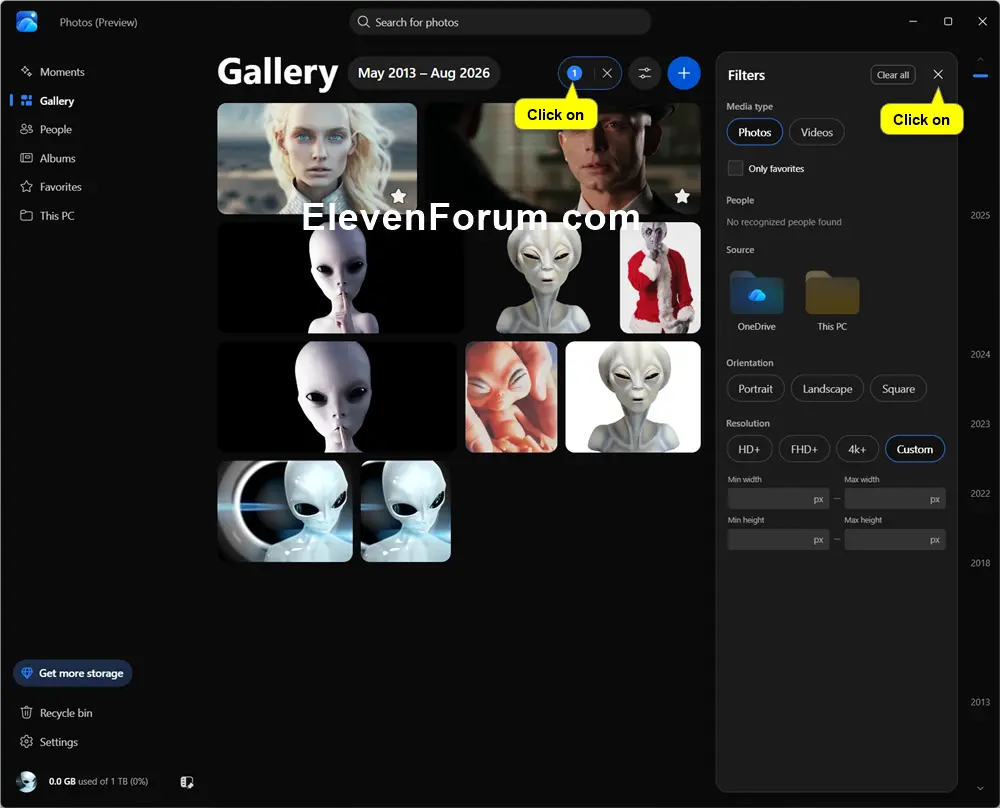This screenshot has width=1000, height=808.
Task: Jump to 2025 on the timeline
Action: click(x=980, y=215)
